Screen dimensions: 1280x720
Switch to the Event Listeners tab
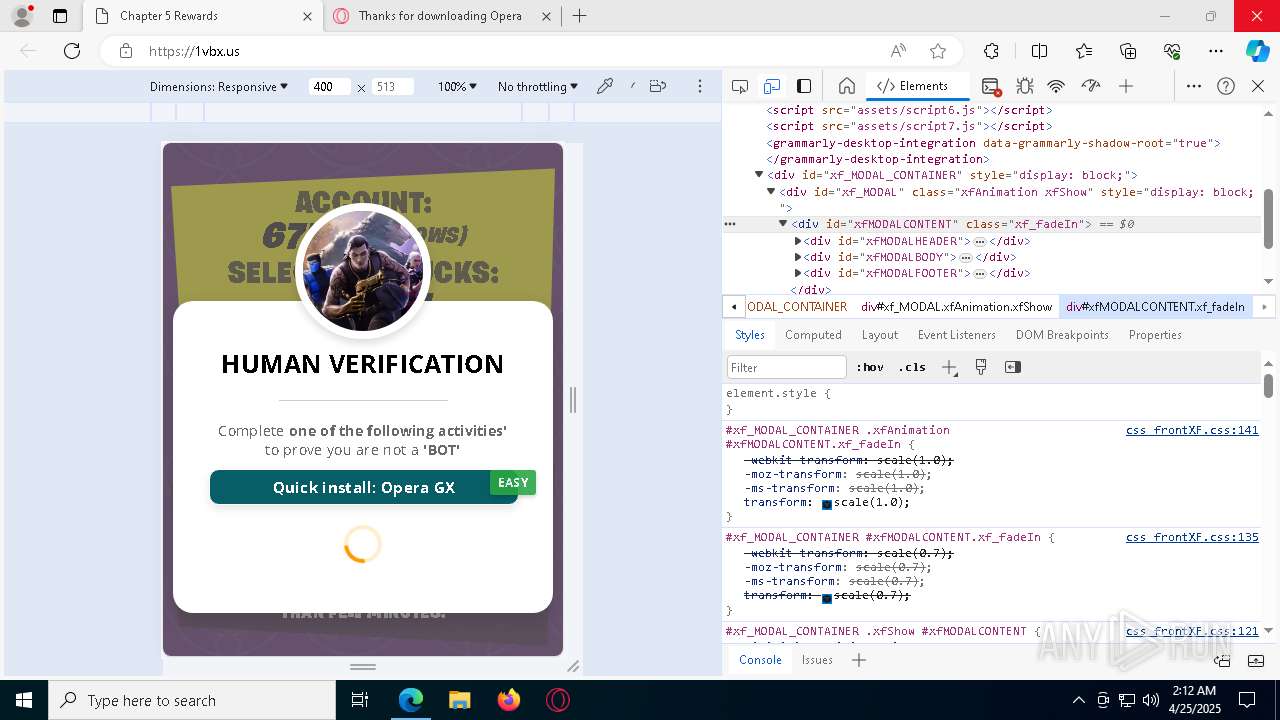click(957, 335)
